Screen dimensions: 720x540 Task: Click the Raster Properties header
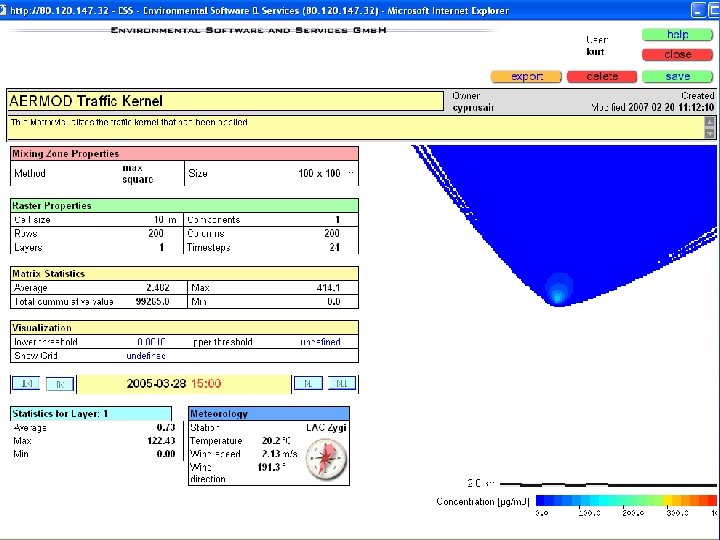(x=184, y=206)
